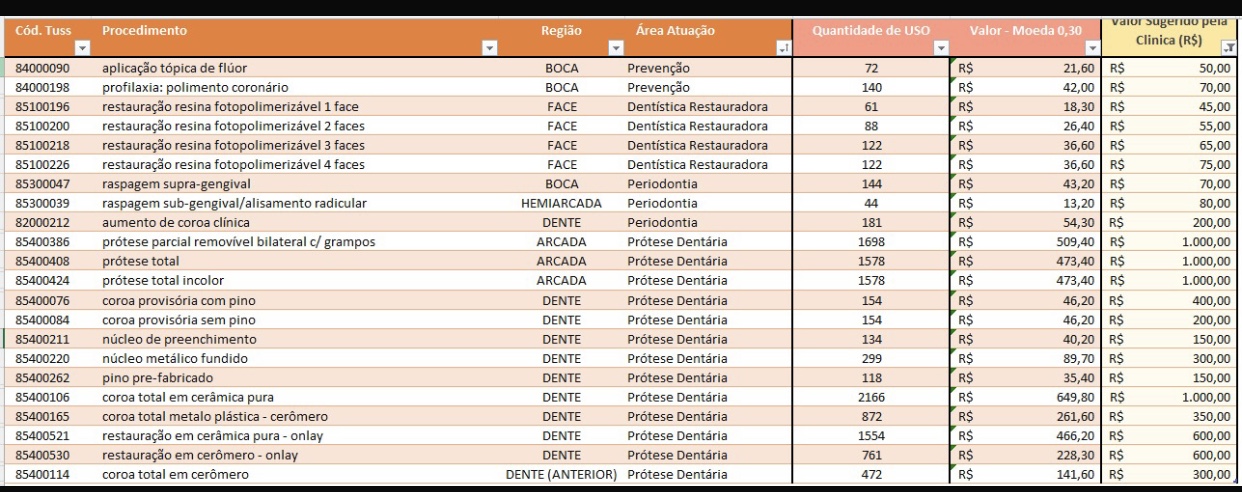Click the Valor Sugerido pela Clínica filter icon

pos(1228,48)
